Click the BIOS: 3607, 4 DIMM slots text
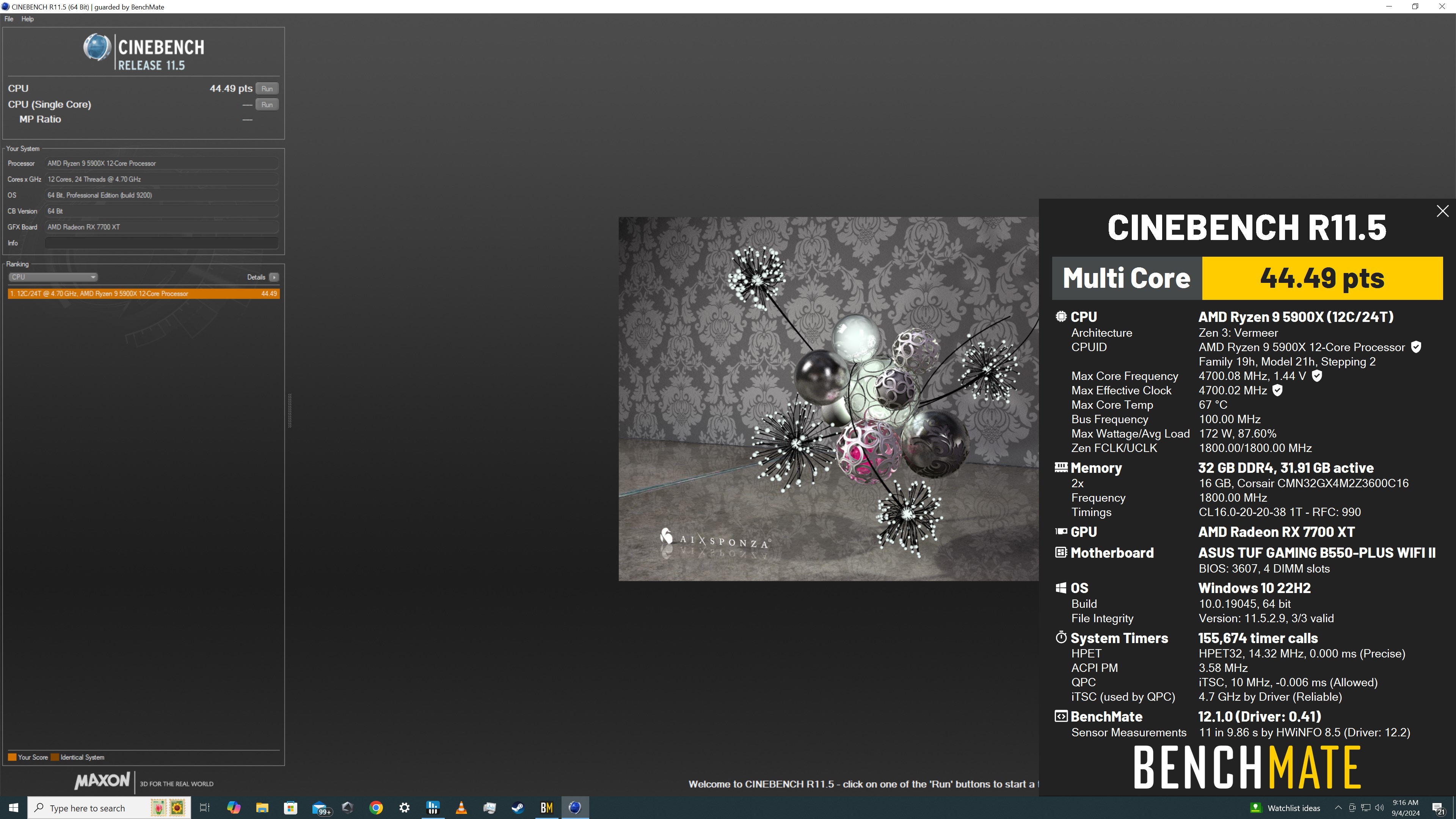1456x819 pixels. coord(1264,569)
